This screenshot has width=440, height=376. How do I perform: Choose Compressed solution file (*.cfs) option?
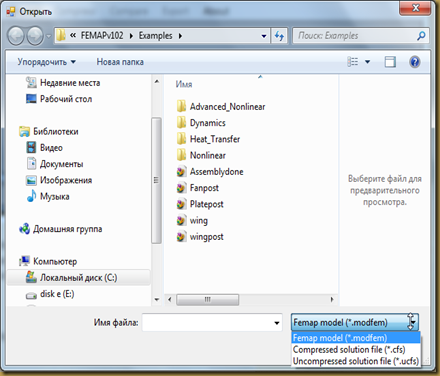pyautogui.click(x=356, y=350)
